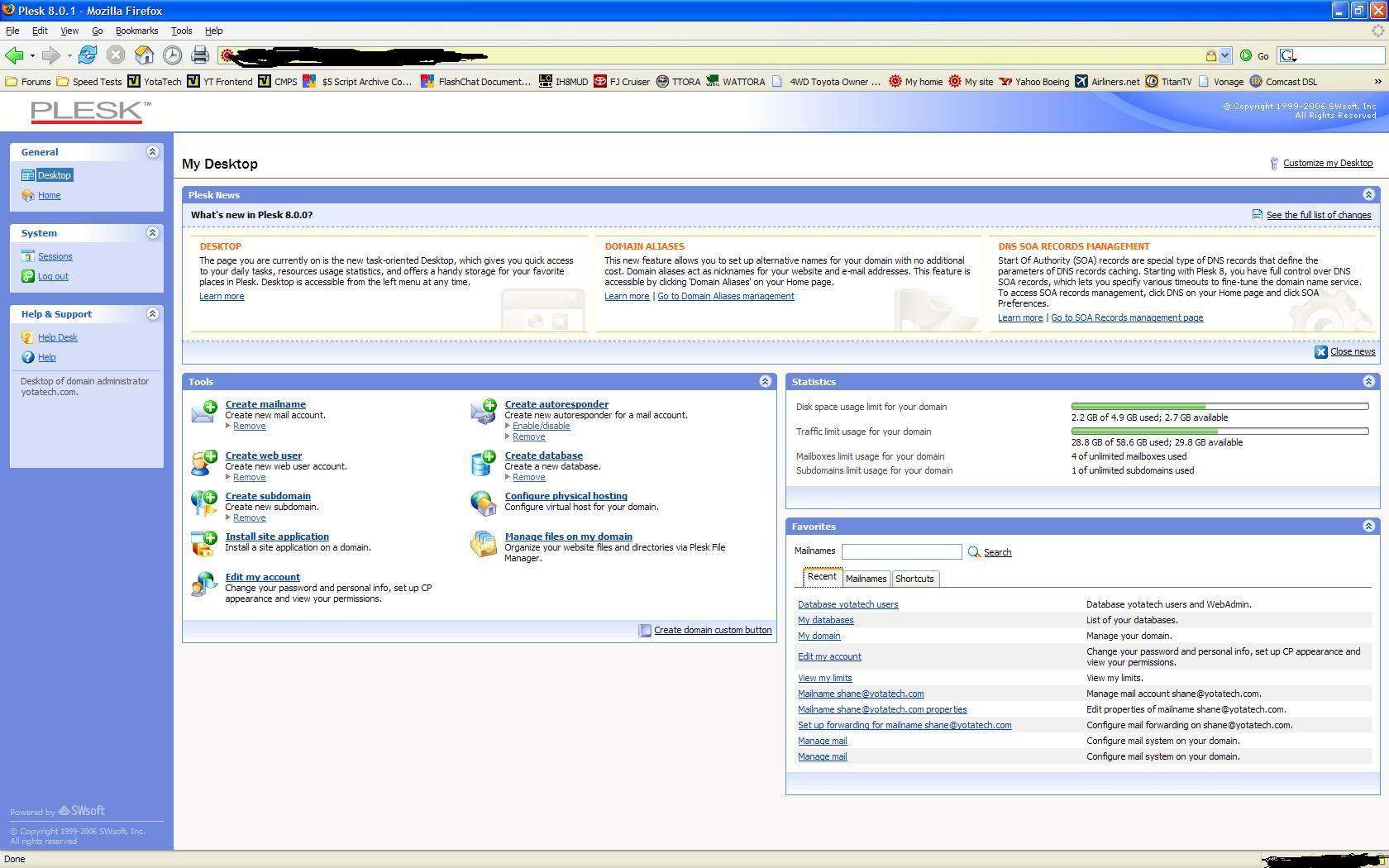Click the Help question mark icon

pos(28,357)
